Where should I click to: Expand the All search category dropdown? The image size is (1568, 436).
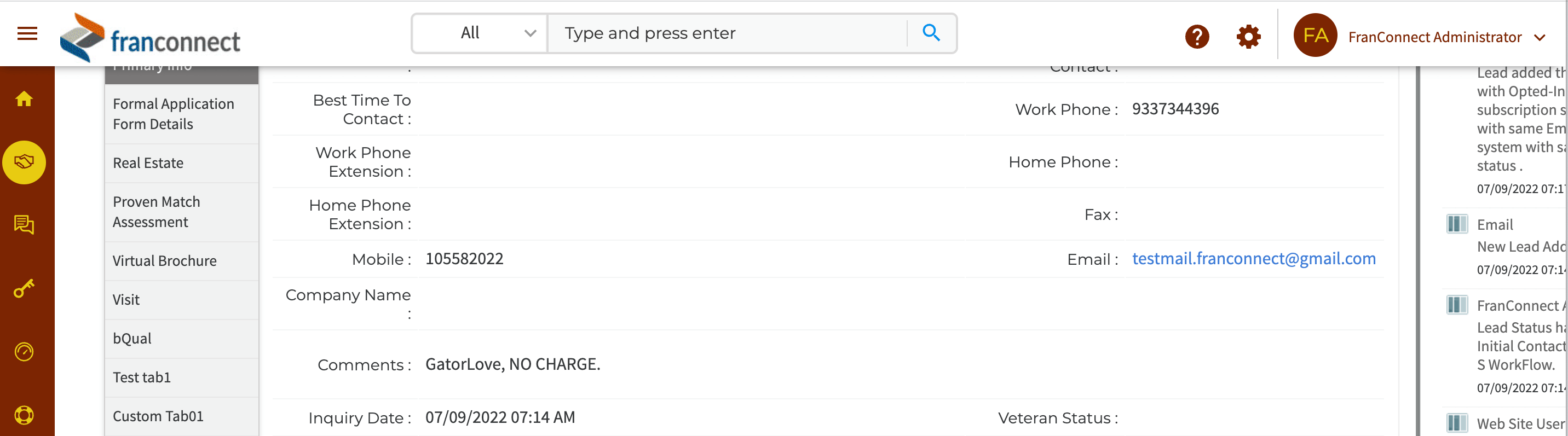point(480,33)
